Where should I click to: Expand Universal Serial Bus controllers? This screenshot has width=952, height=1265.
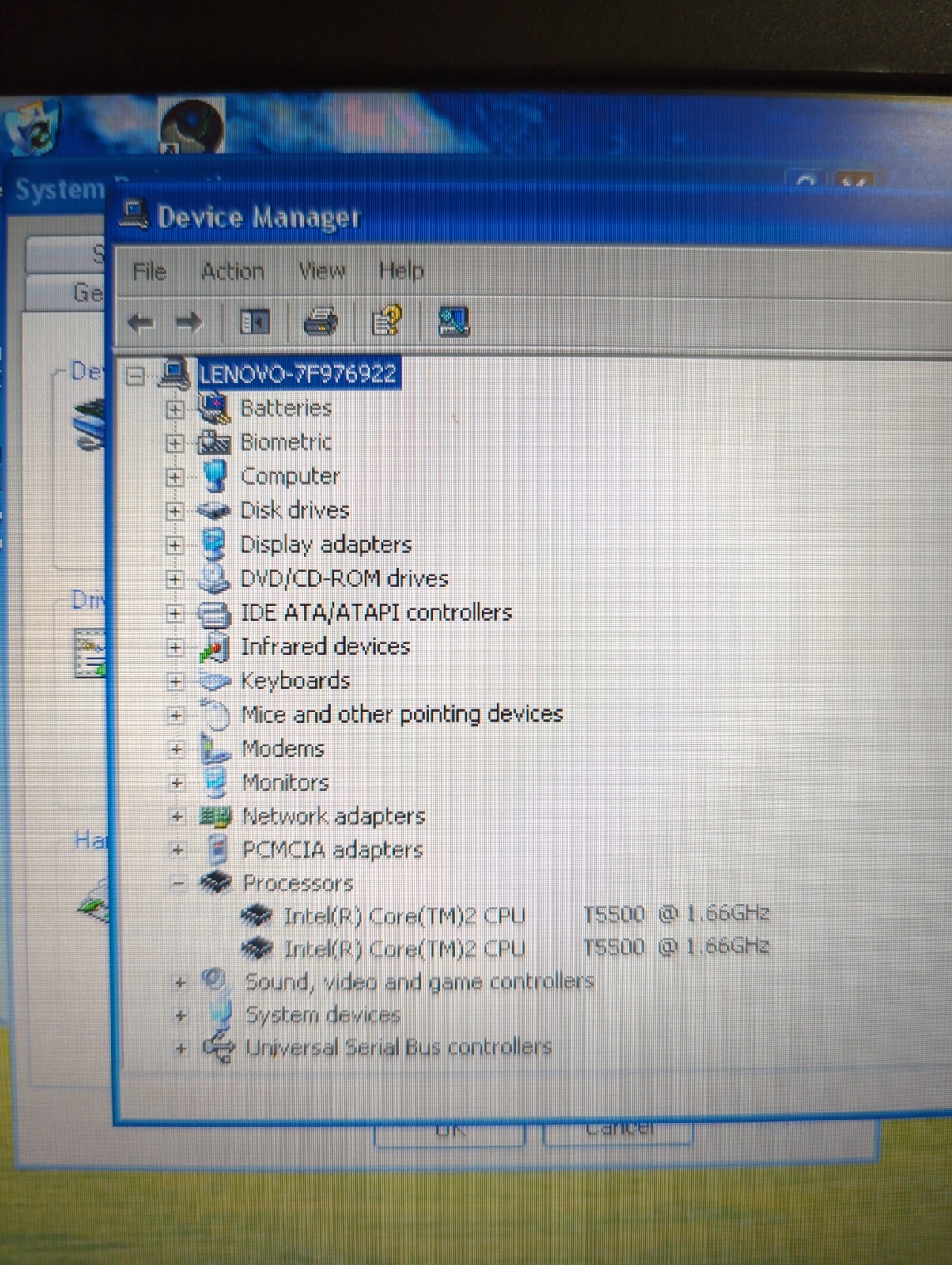182,1049
